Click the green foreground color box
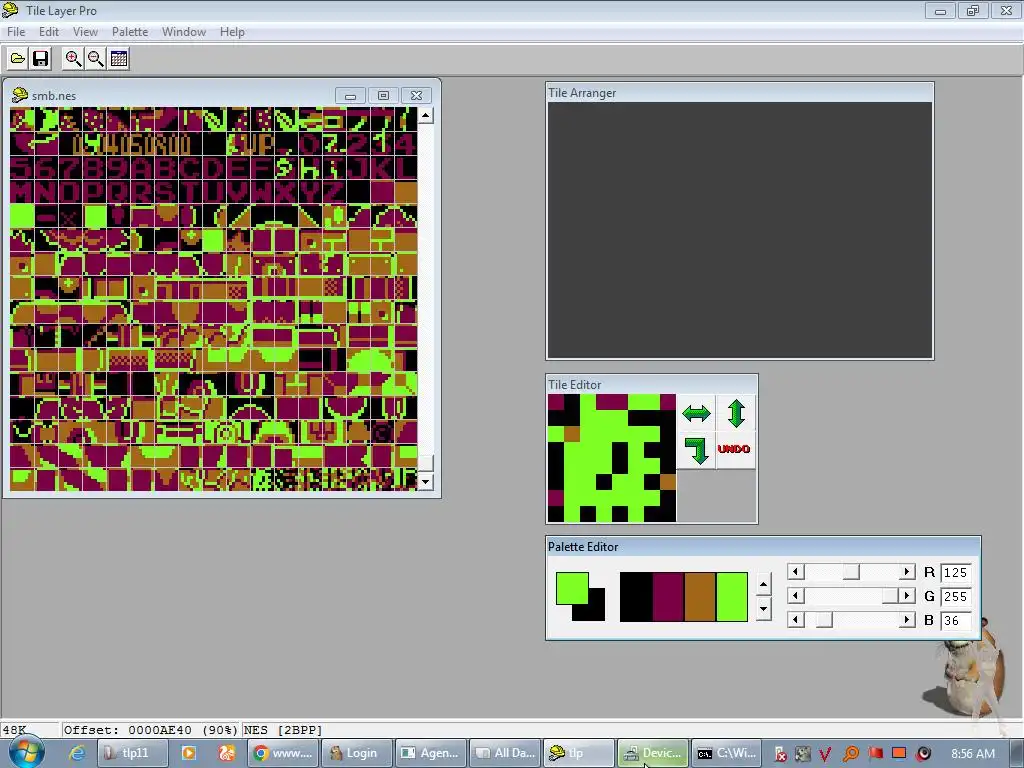 (x=572, y=588)
